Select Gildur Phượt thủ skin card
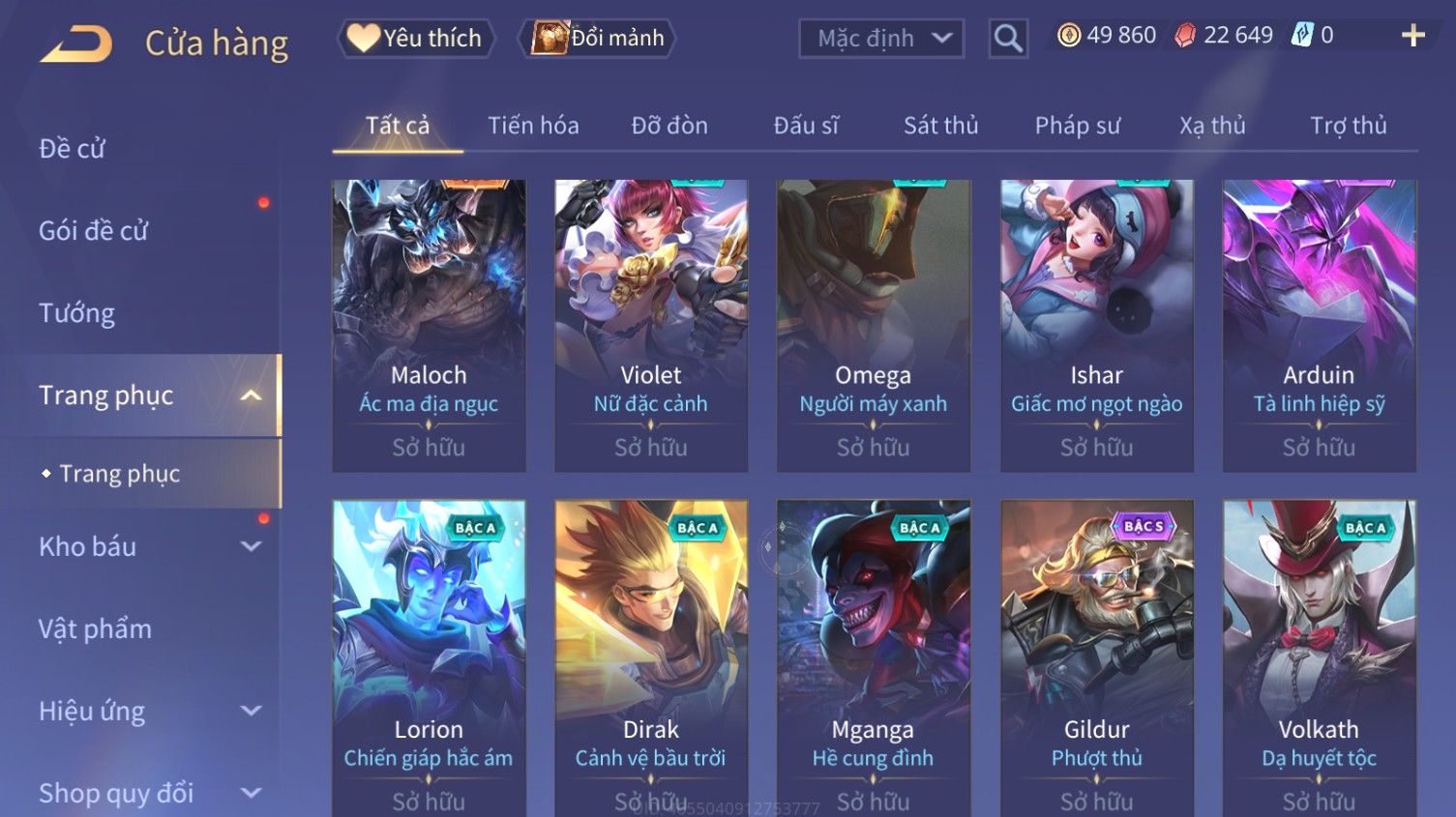Image resolution: width=1456 pixels, height=817 pixels. [1096, 658]
